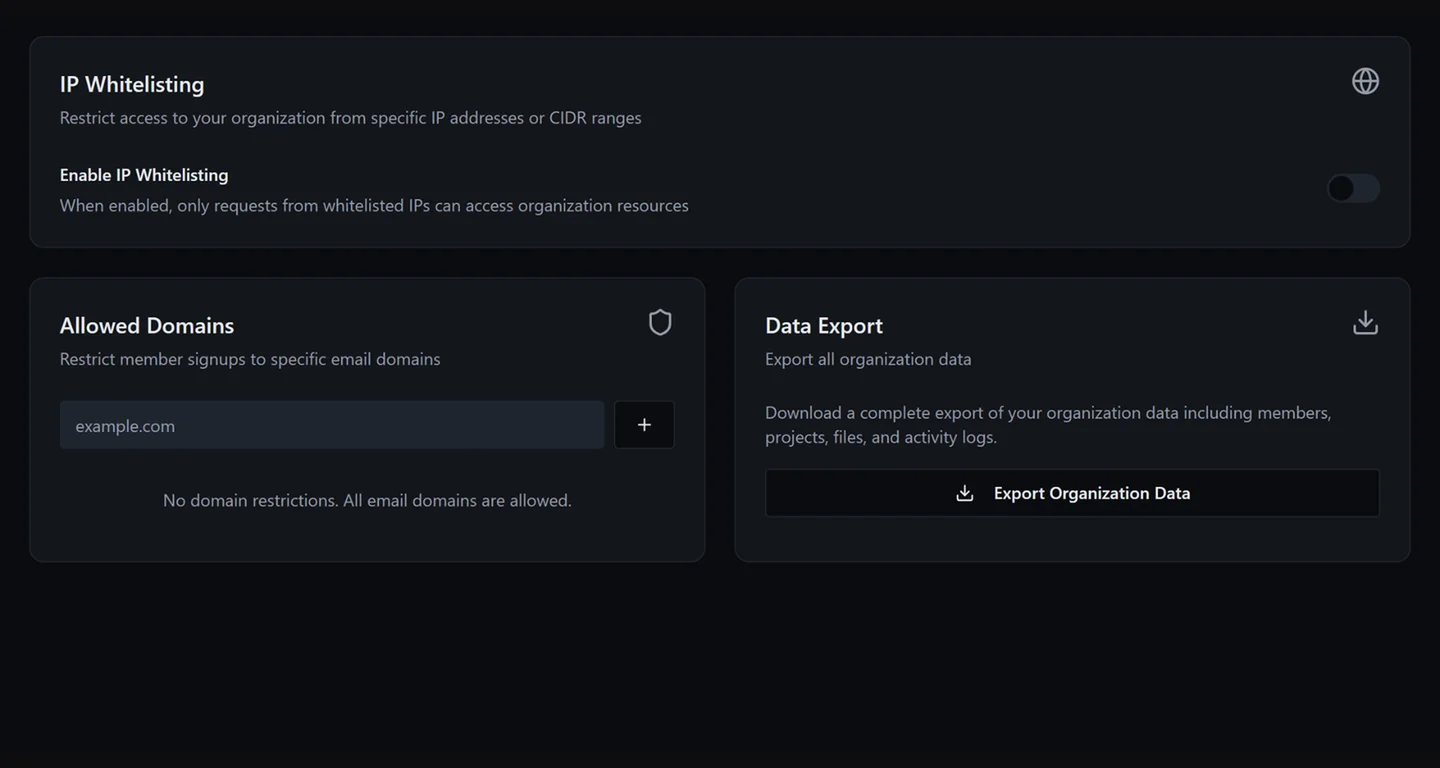Click the No domain restrictions message text
Viewport: 1440px width, 768px height.
367,500
